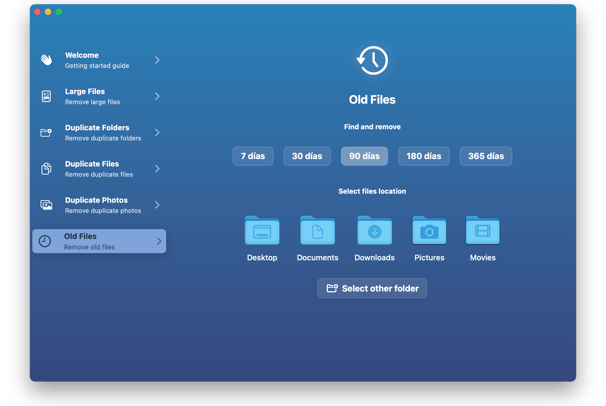Click the Movies folder label
Image resolution: width=606 pixels, height=406 pixels.
coord(483,258)
